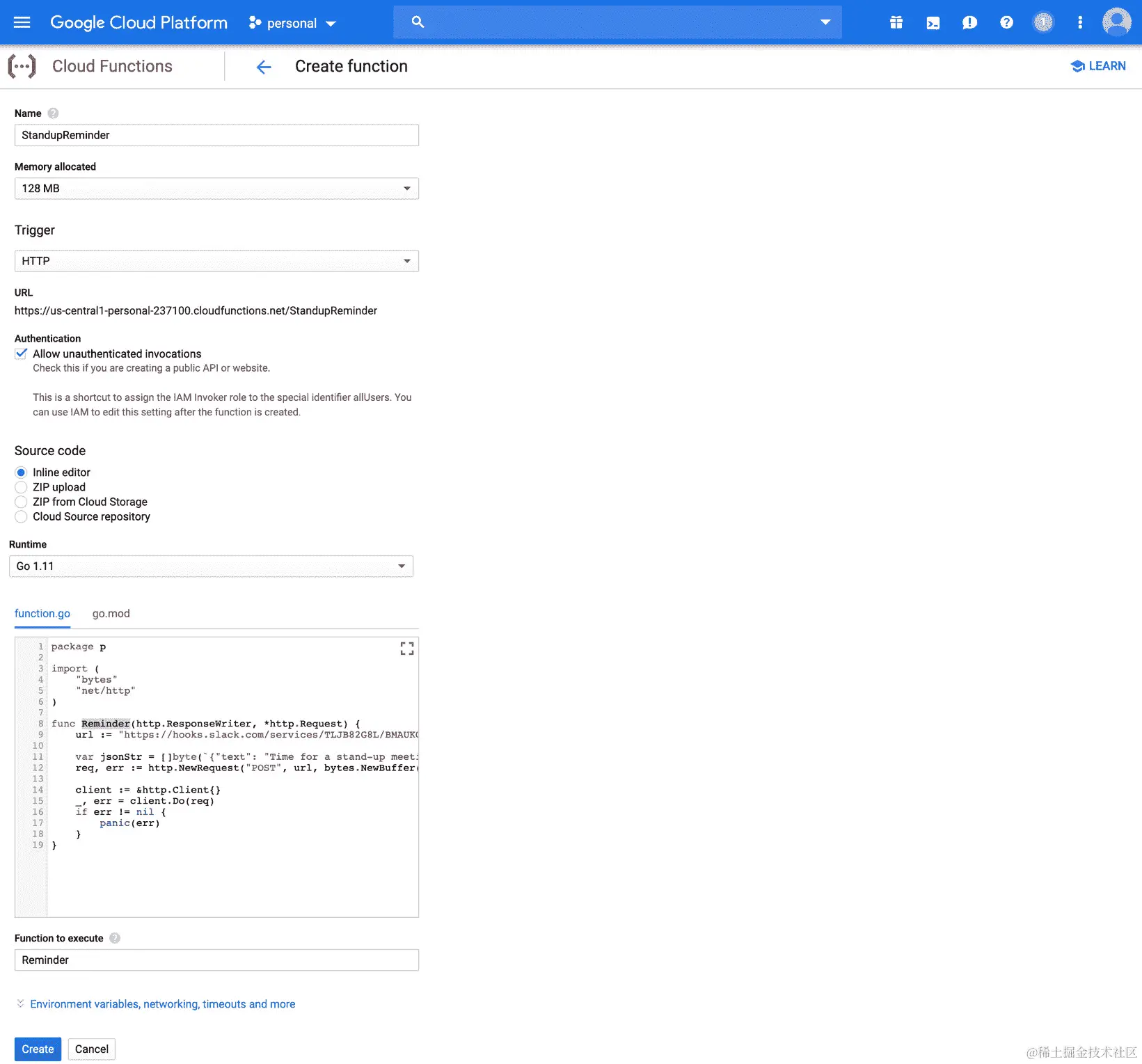Expand Environment variables, networking, timeouts and more
Screen dimensions: 1142x1064
pyautogui.click(x=162, y=1003)
